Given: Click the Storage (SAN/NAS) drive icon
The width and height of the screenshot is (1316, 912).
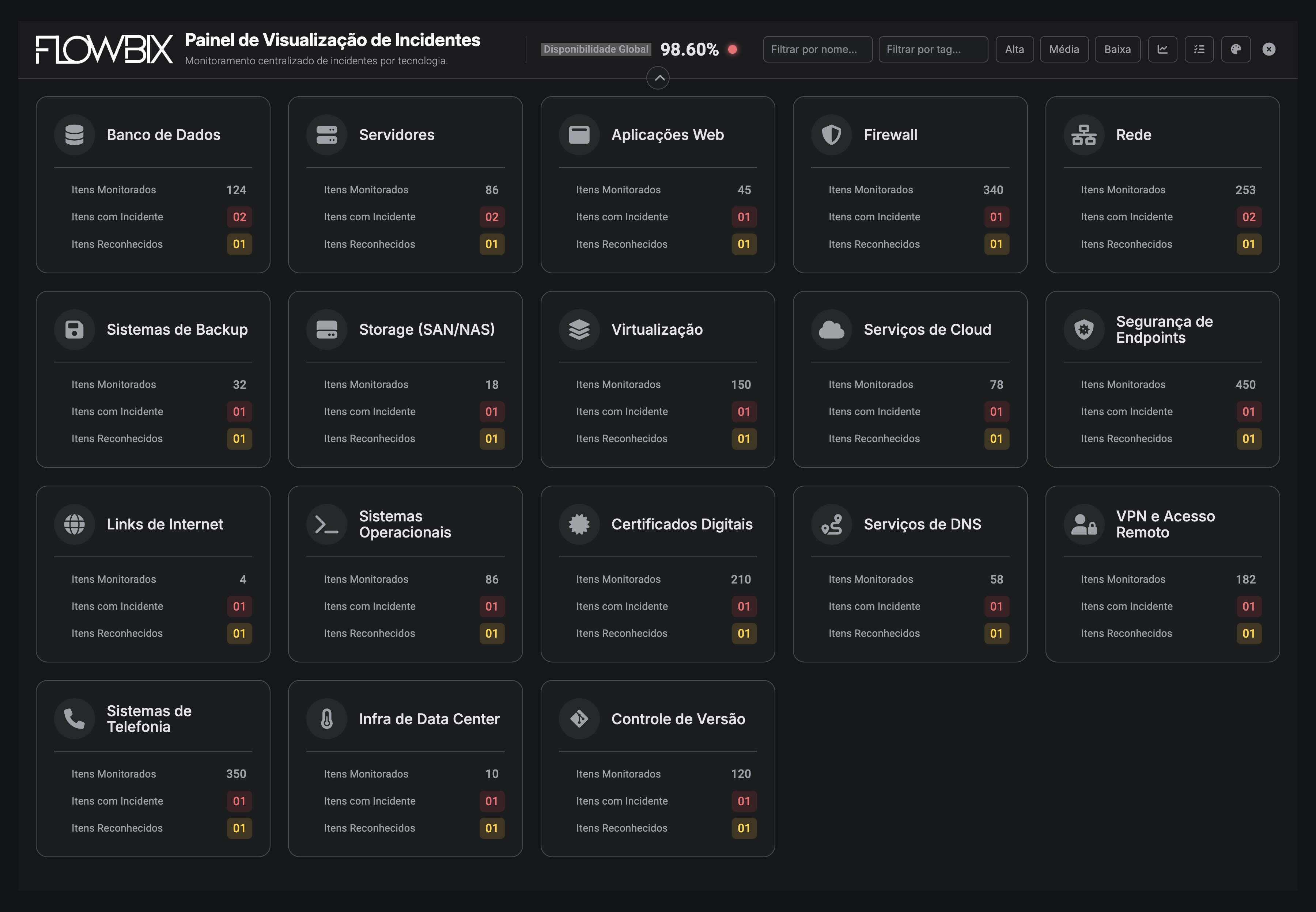Looking at the screenshot, I should pos(327,330).
